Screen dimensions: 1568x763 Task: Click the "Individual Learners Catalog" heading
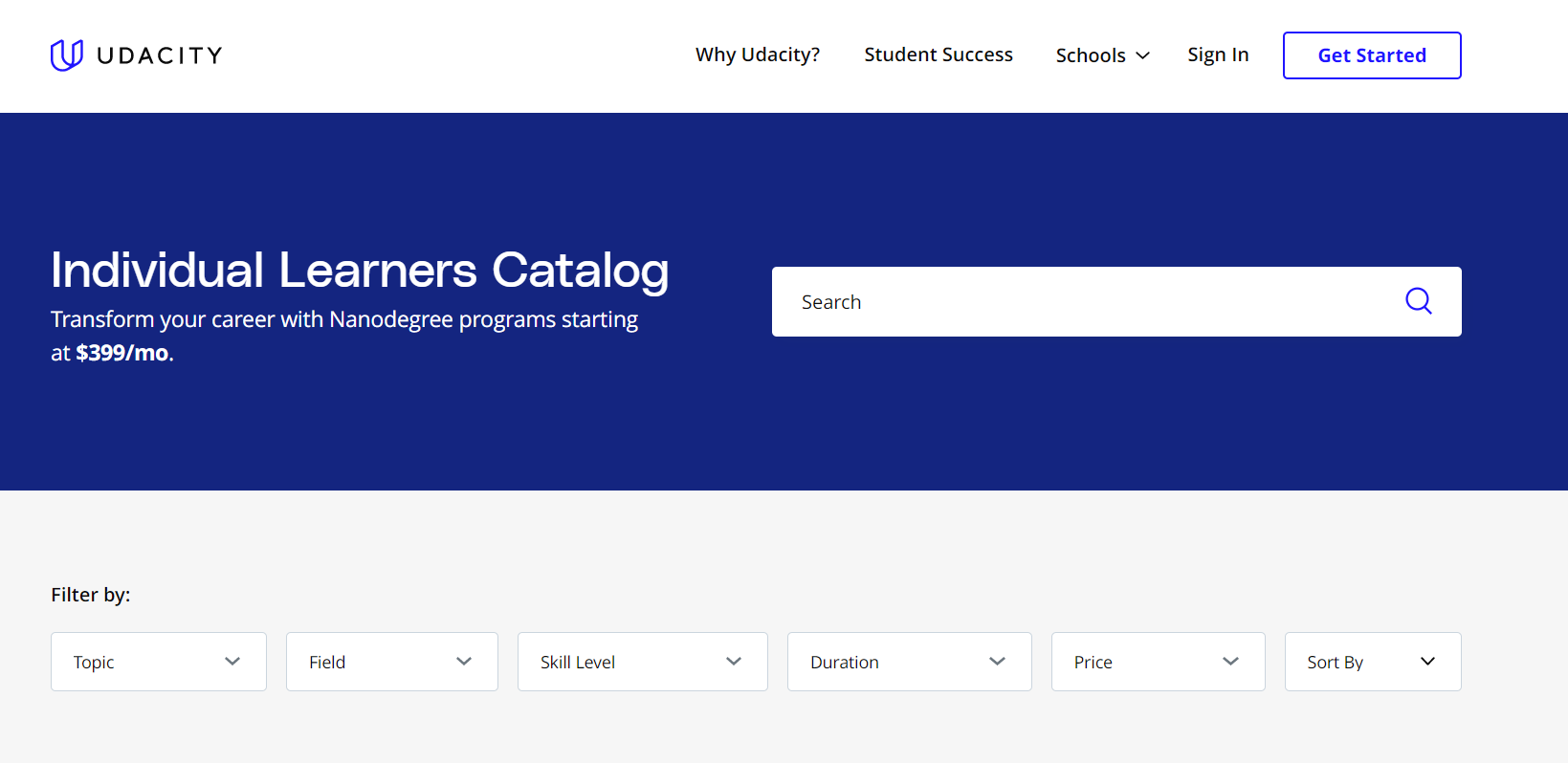point(360,270)
